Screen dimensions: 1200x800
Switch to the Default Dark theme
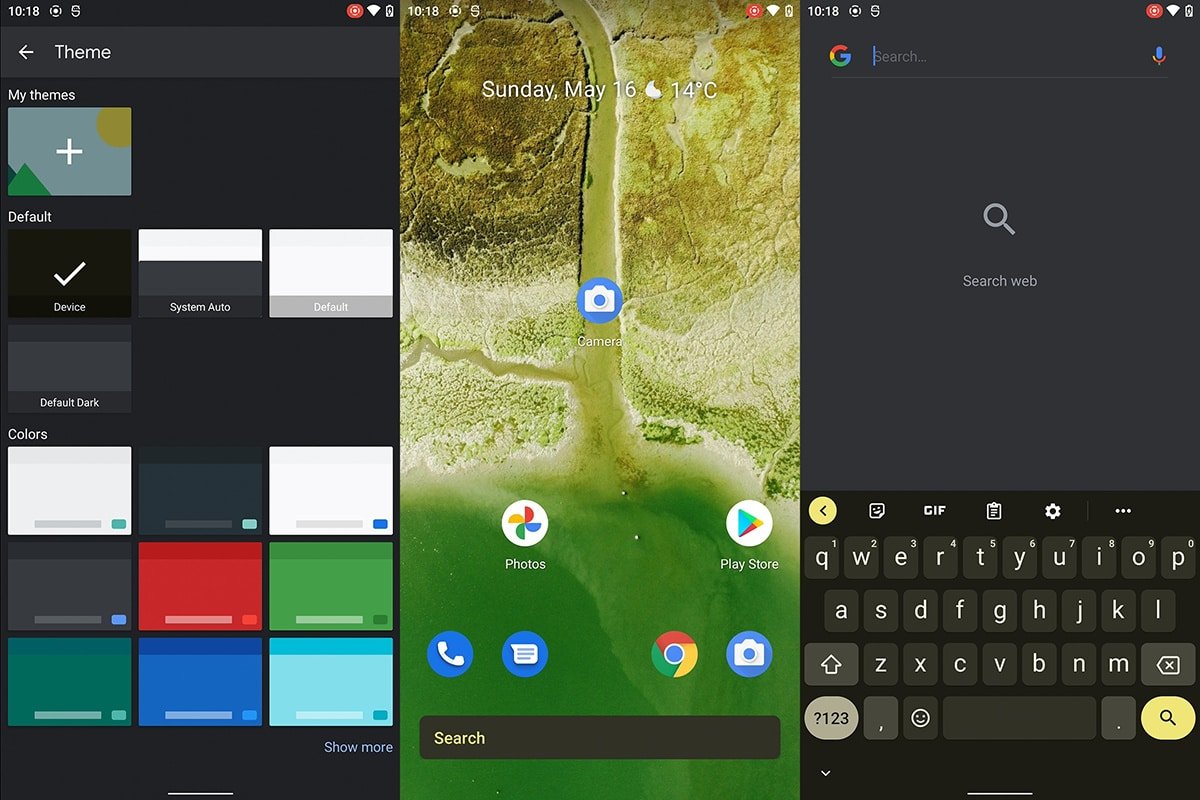[69, 367]
